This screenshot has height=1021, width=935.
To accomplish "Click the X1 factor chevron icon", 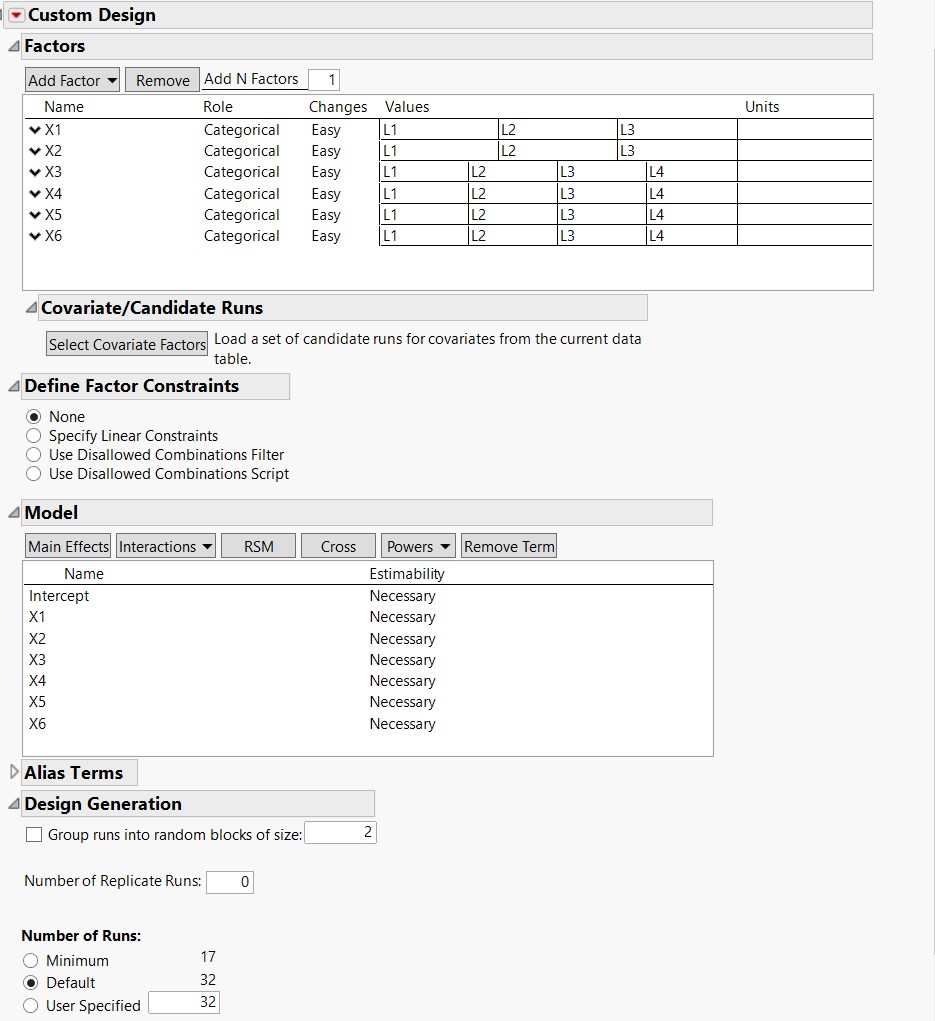I will 35,130.
